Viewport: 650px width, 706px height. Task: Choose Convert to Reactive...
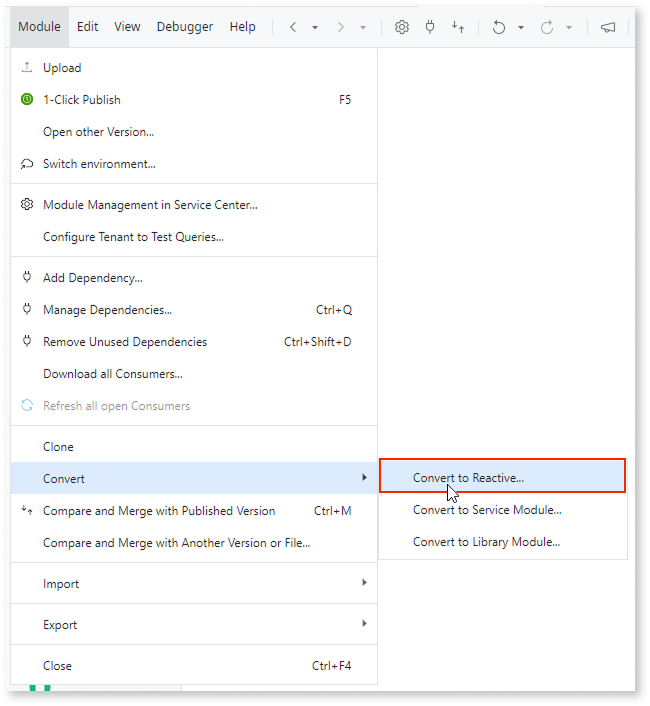coord(502,475)
